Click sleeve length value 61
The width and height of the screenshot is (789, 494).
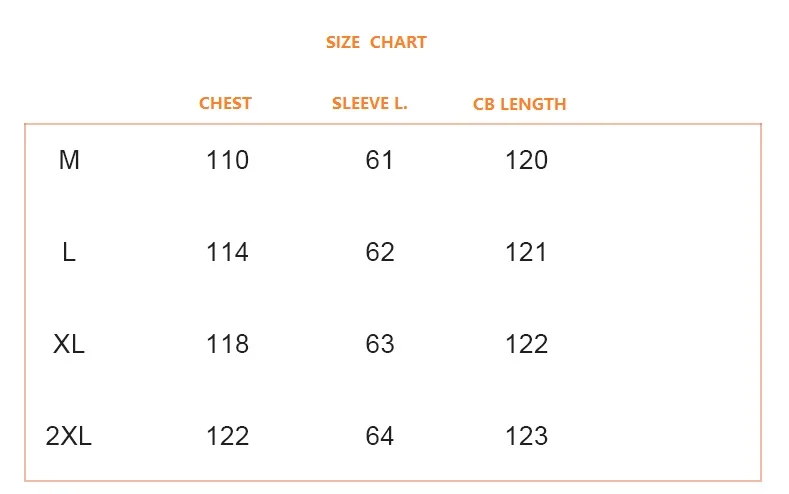coord(380,160)
